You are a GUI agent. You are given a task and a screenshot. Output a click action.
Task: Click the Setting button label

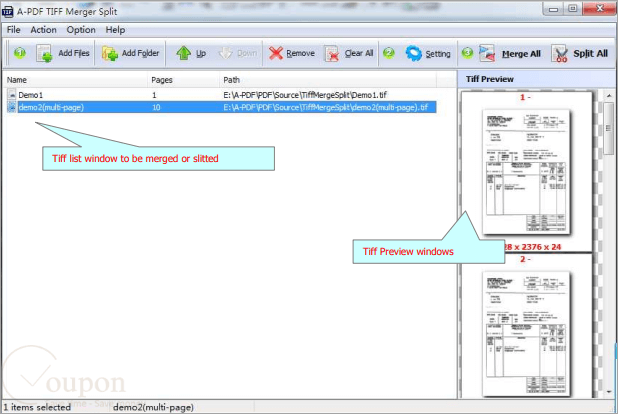(438, 54)
